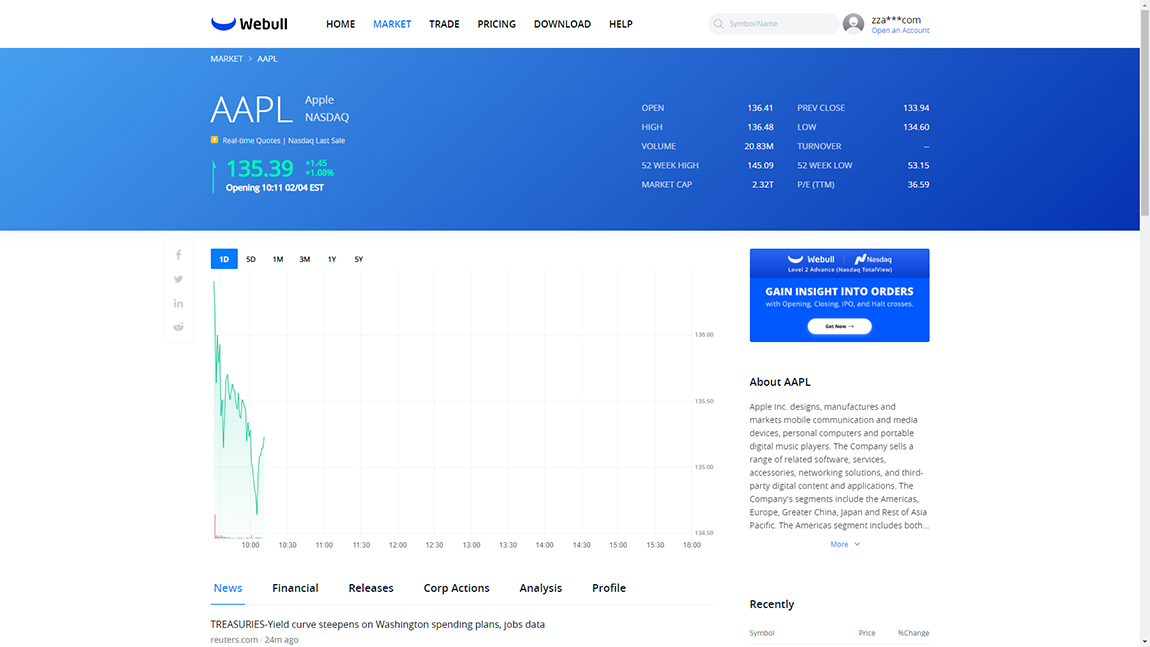Click Get Now button in ad banner

[839, 326]
